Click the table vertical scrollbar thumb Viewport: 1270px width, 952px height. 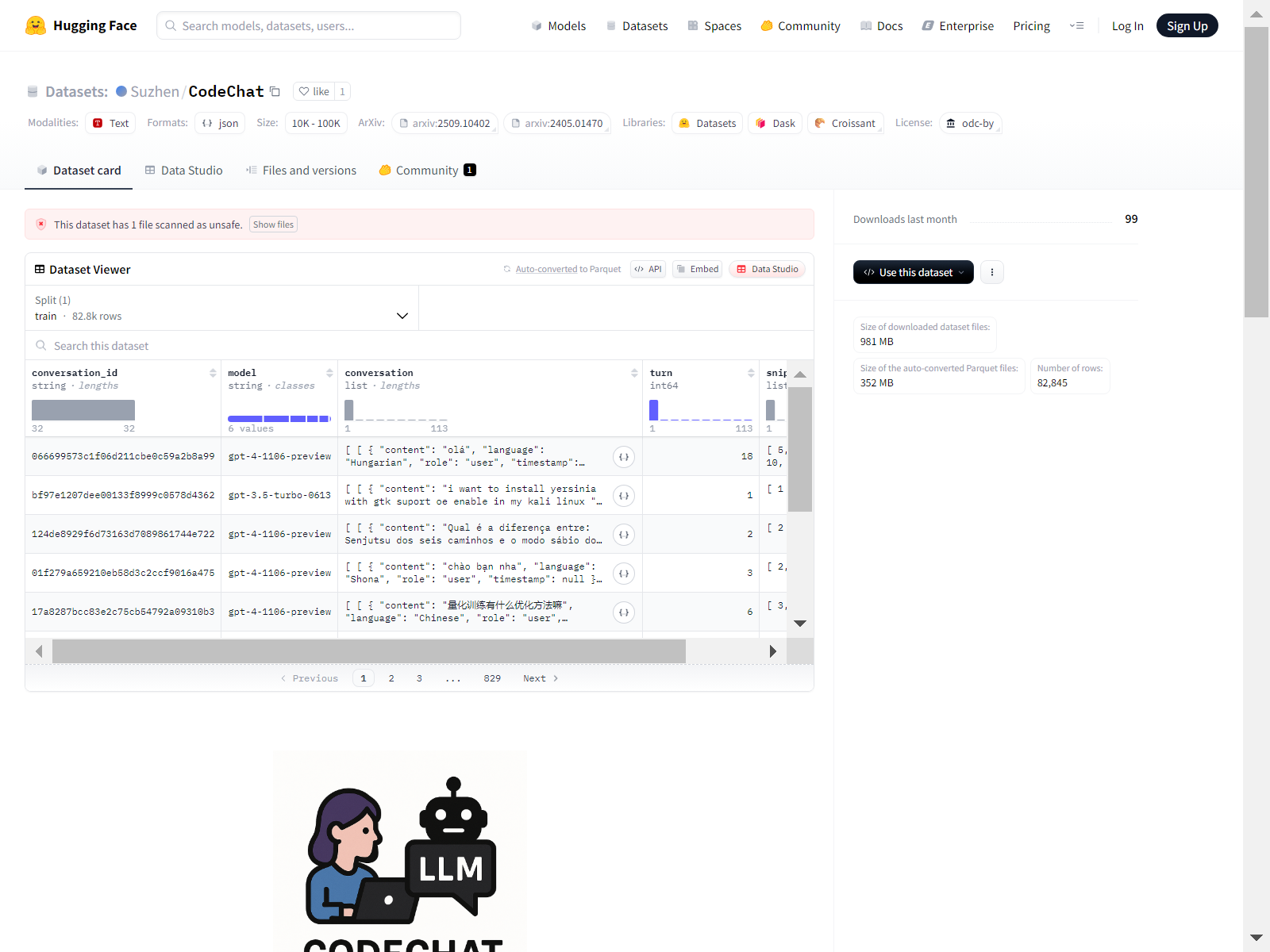tap(800, 449)
